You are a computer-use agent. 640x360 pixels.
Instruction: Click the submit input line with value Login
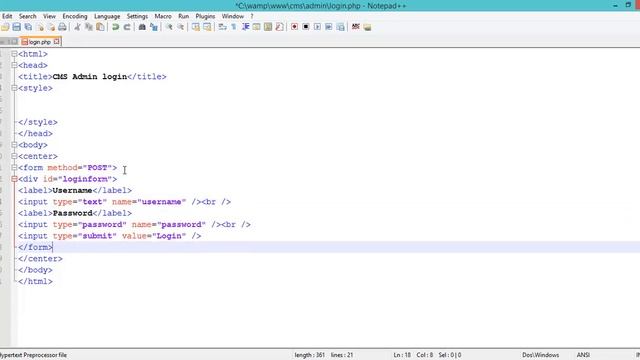(109, 236)
